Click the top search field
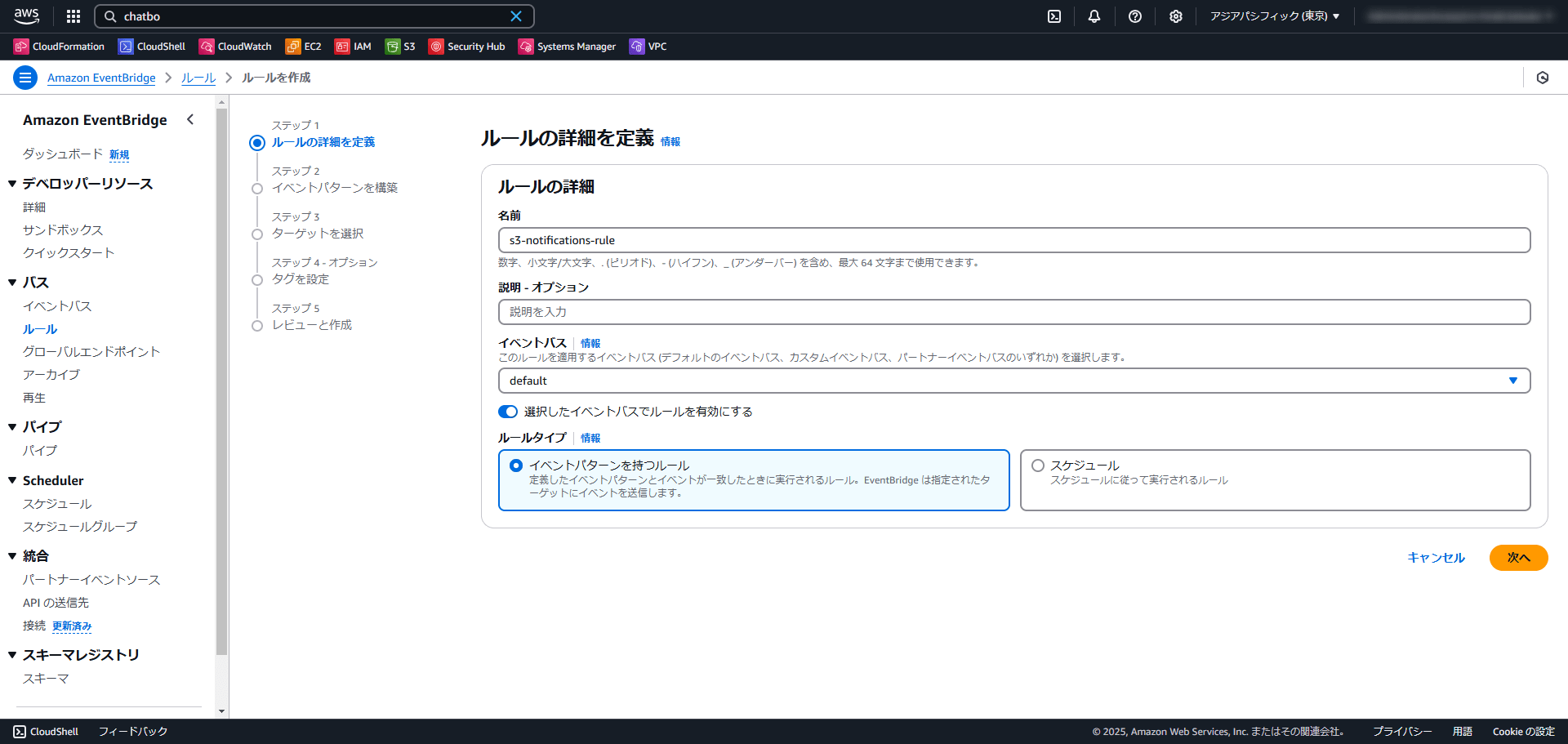This screenshot has height=744, width=1568. (314, 16)
